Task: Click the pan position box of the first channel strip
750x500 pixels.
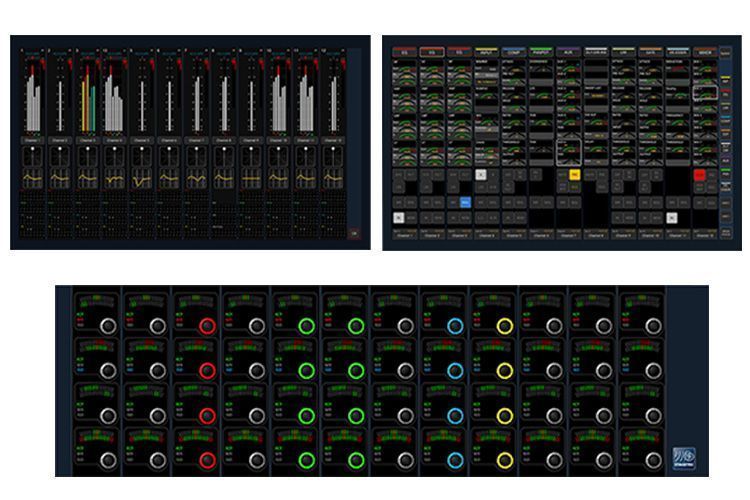Action: [x=33, y=156]
